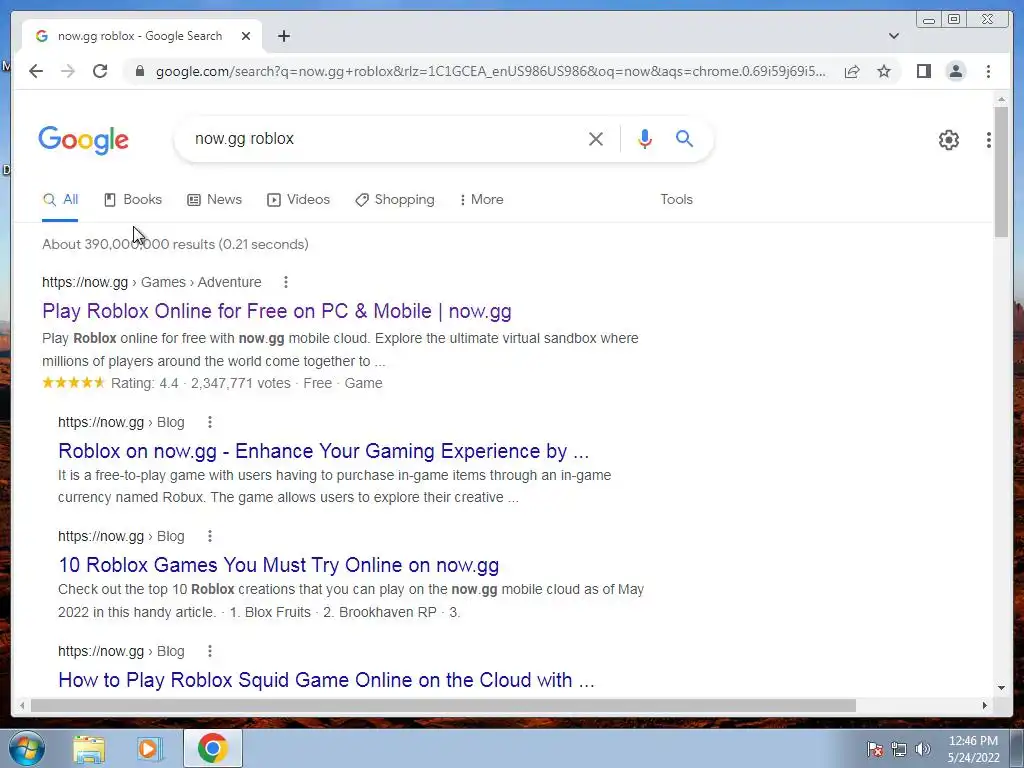Open options for the Squid Game result
Screen dimensions: 1024x768
coord(210,651)
